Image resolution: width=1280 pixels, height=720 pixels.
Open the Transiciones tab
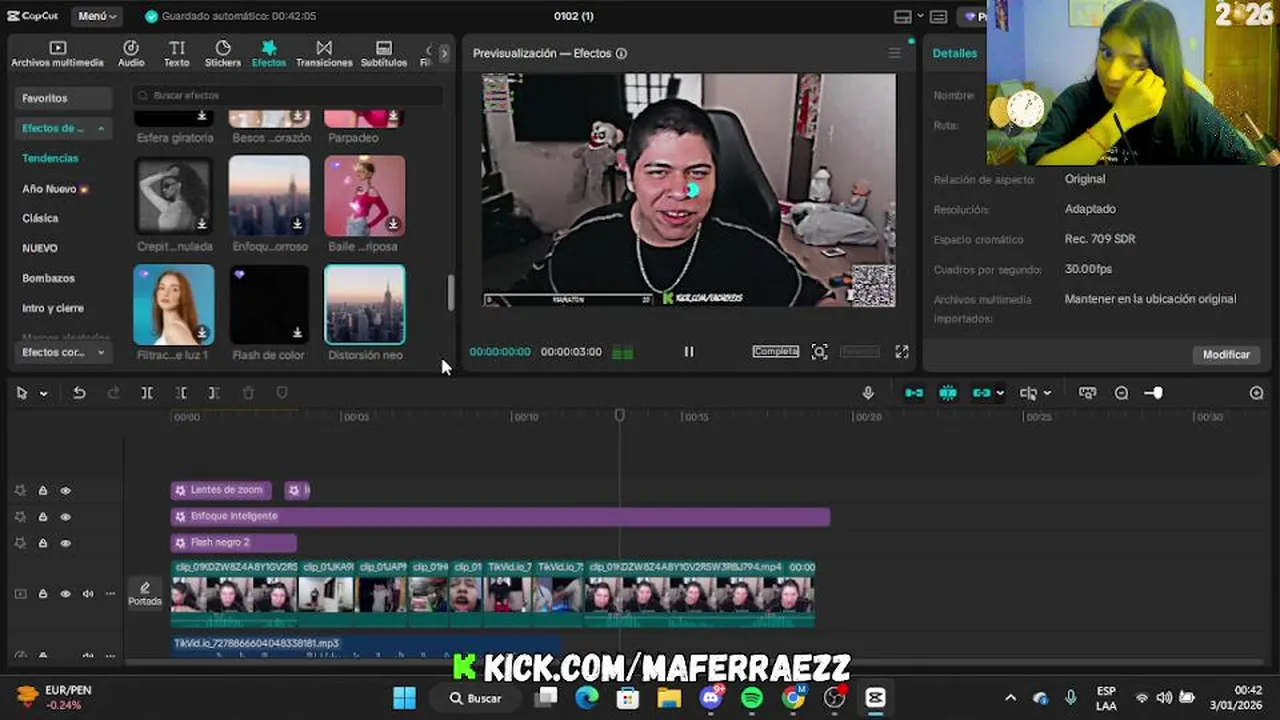324,54
